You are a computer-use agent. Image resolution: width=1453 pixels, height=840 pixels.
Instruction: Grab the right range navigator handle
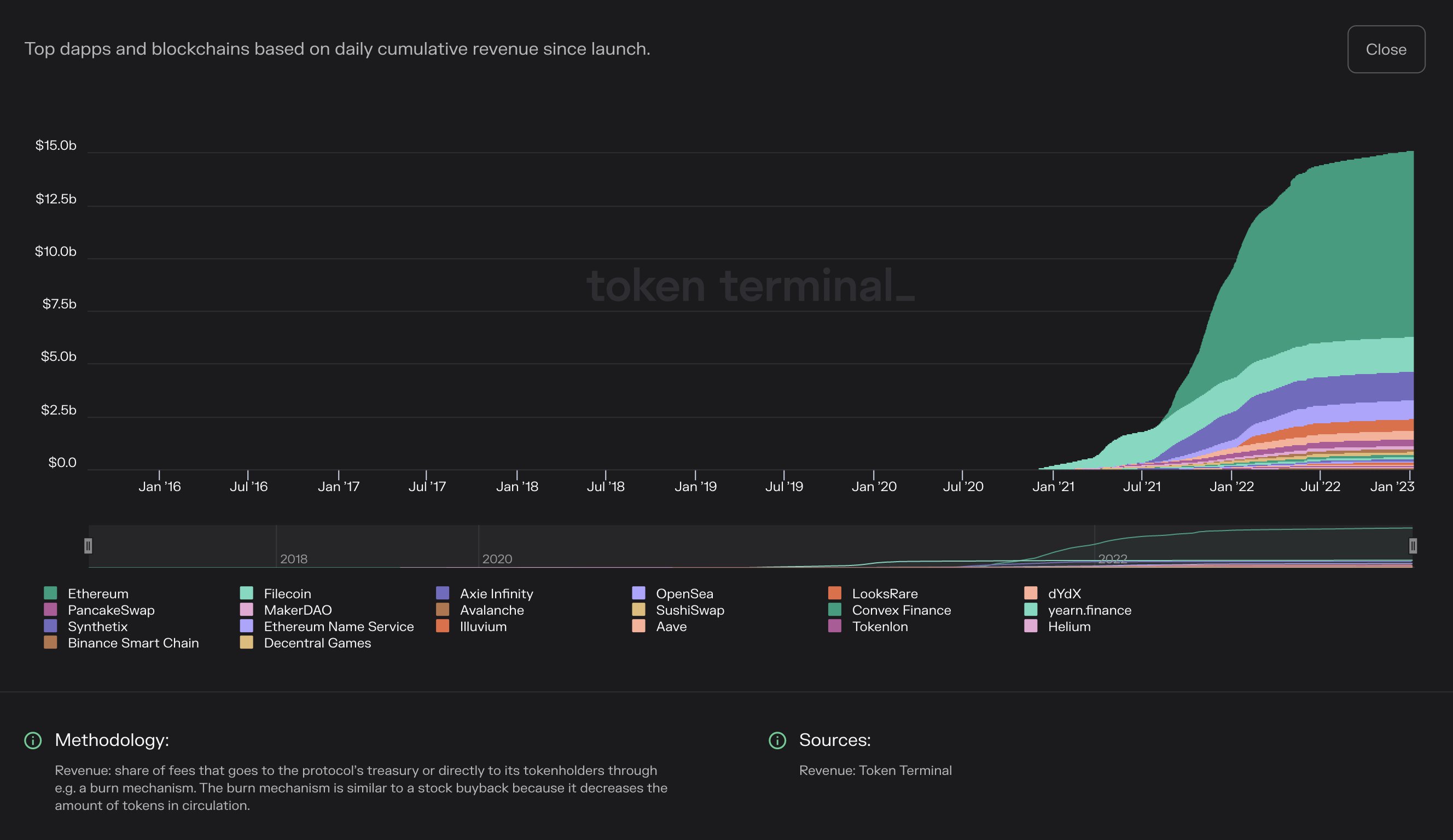click(x=1413, y=545)
